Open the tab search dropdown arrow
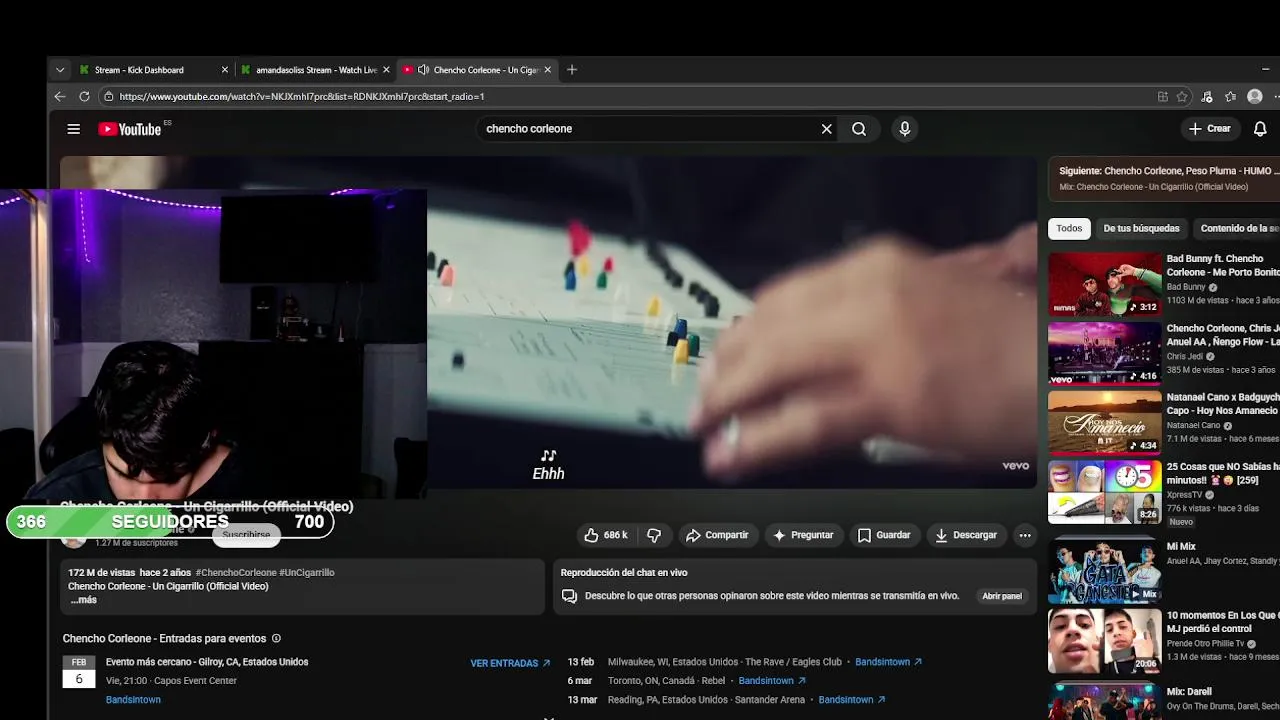This screenshot has width=1280, height=720. (60, 70)
